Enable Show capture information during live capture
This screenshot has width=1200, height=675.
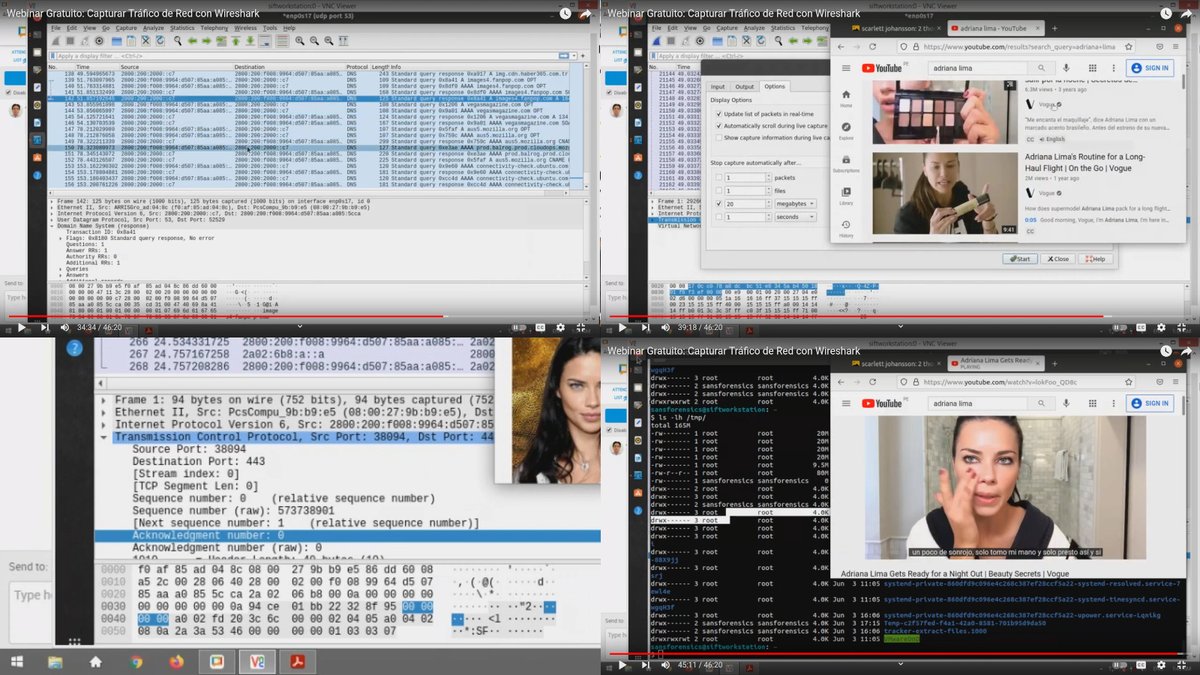pos(719,138)
